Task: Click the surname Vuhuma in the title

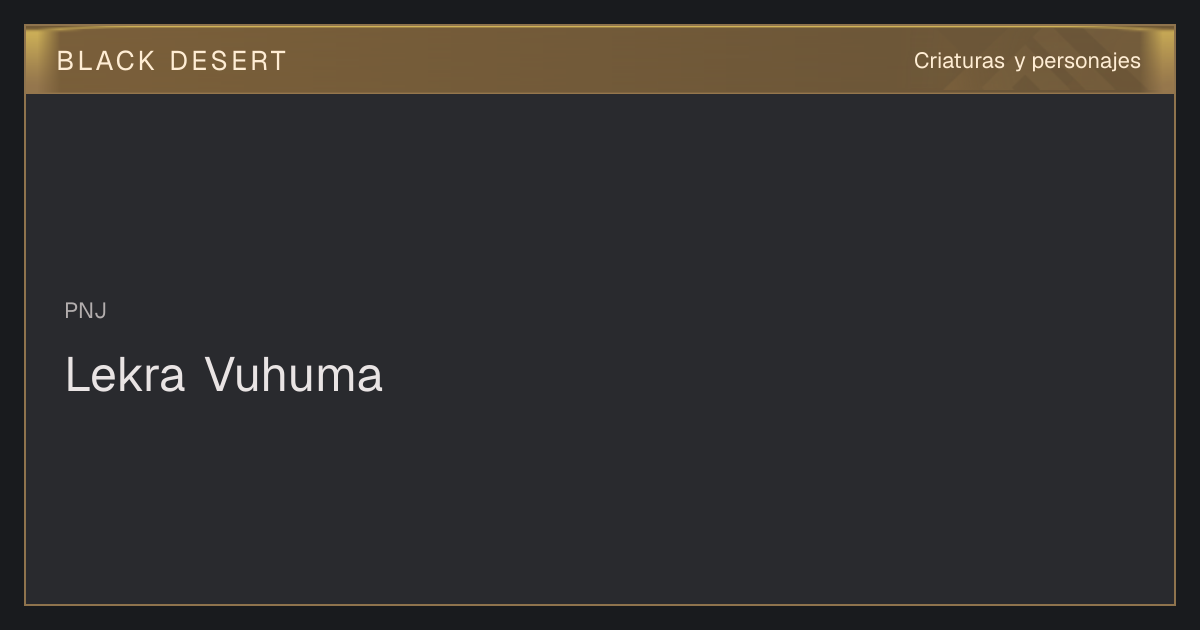Action: 294,375
